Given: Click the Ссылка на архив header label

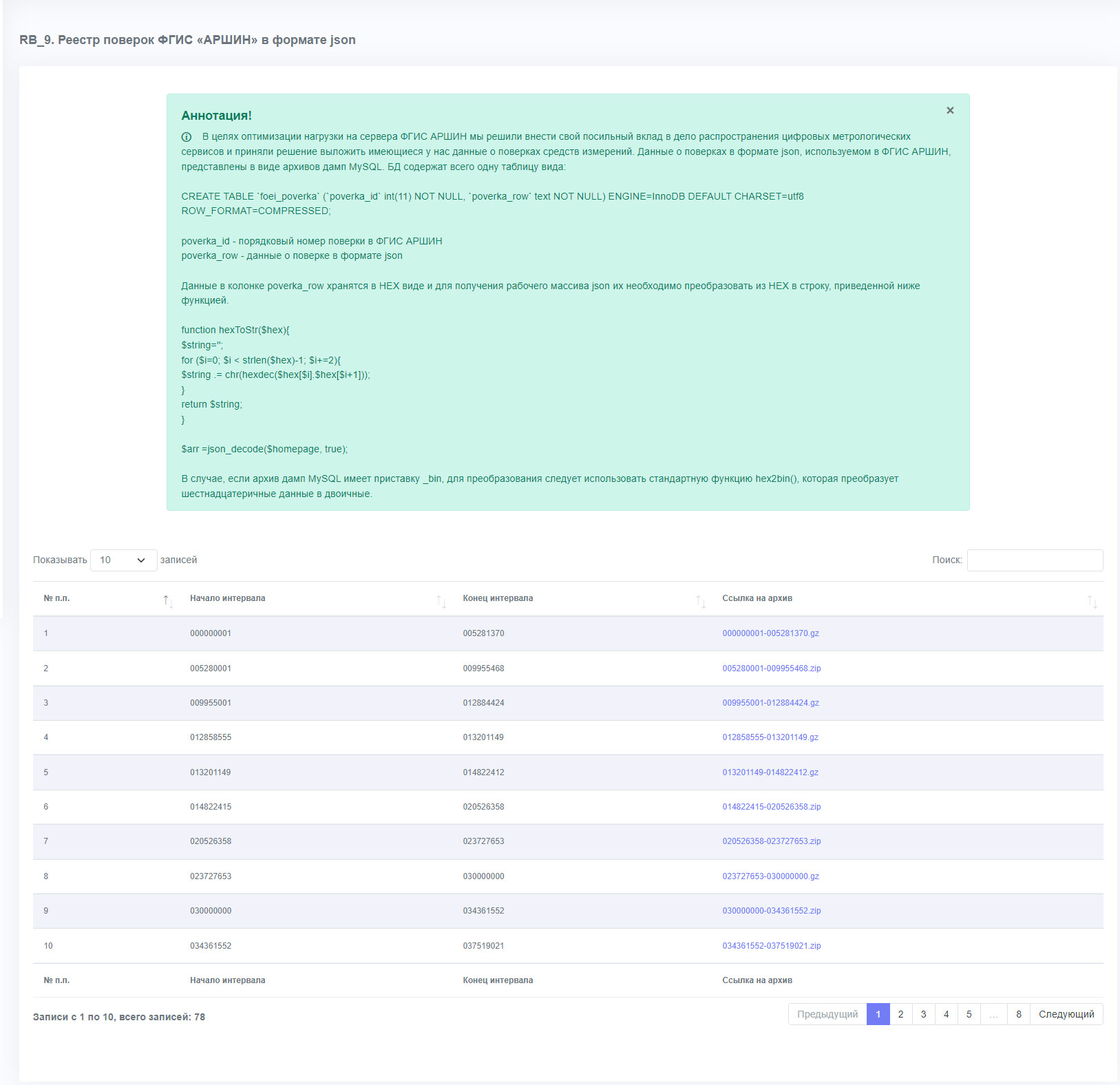Looking at the screenshot, I should pos(757,598).
